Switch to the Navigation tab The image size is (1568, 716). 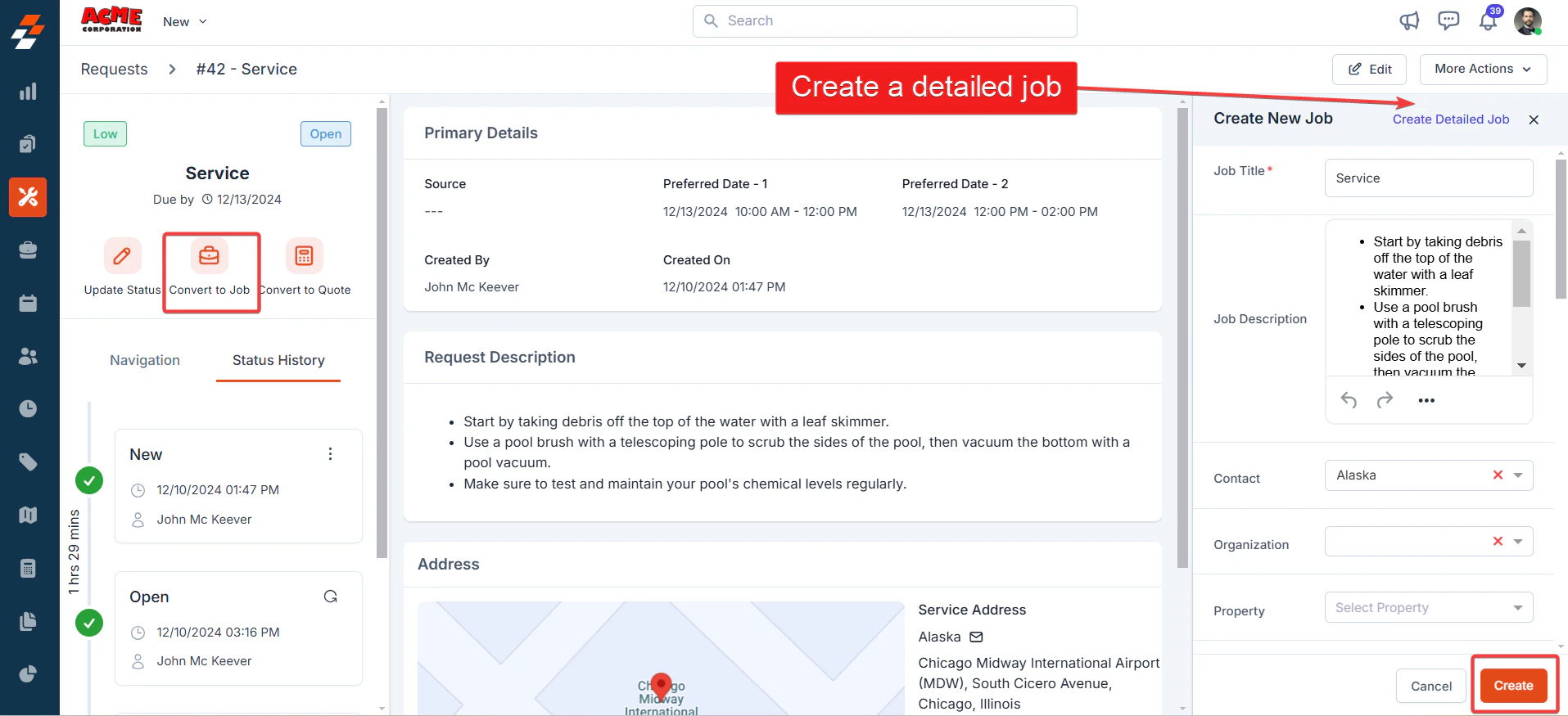[x=145, y=360]
